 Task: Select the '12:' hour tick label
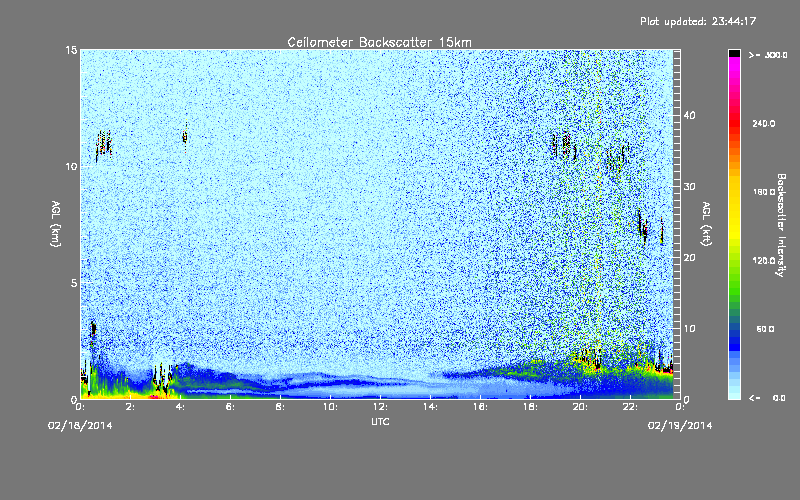click(x=380, y=407)
